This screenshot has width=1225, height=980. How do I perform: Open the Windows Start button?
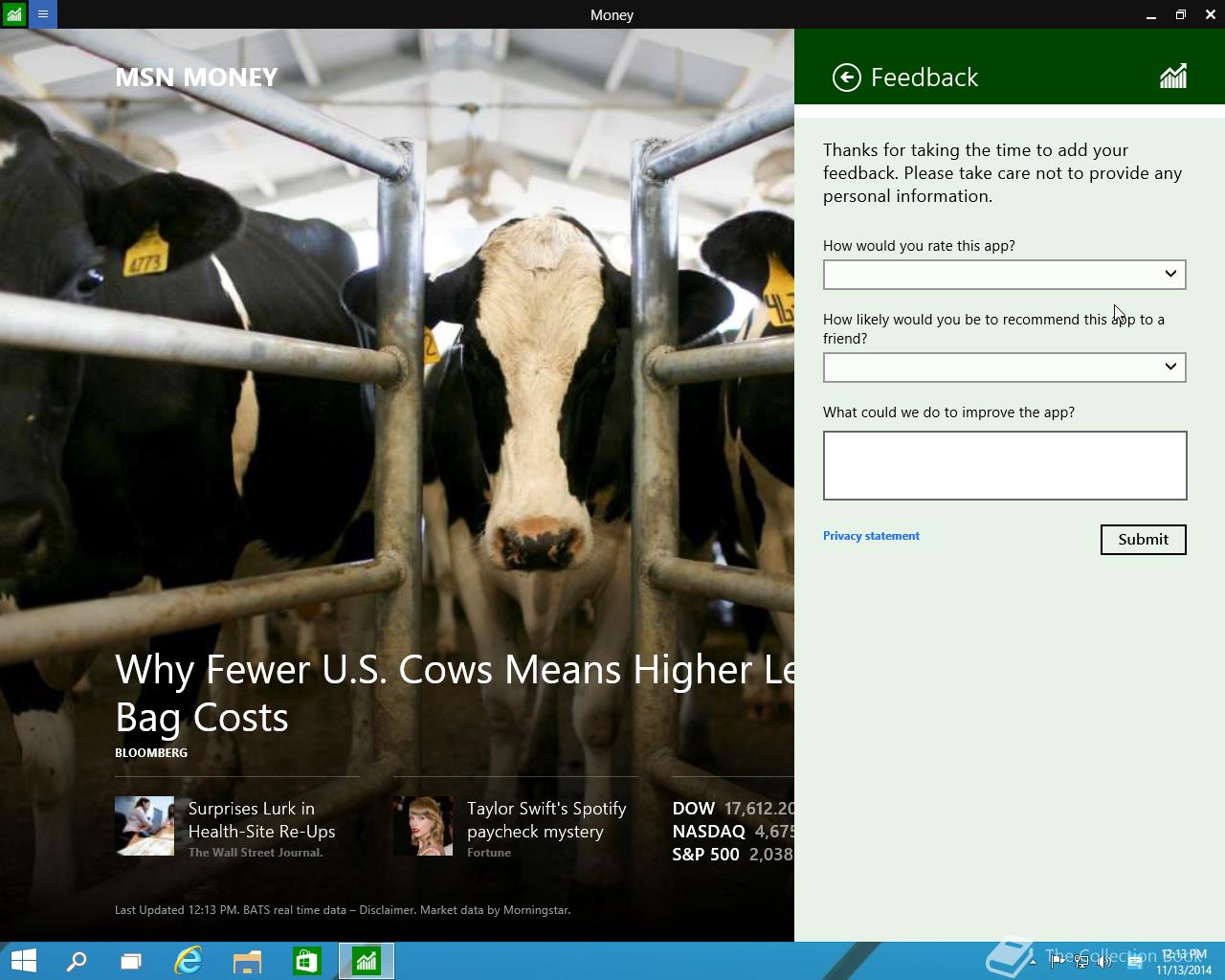pos(23,961)
